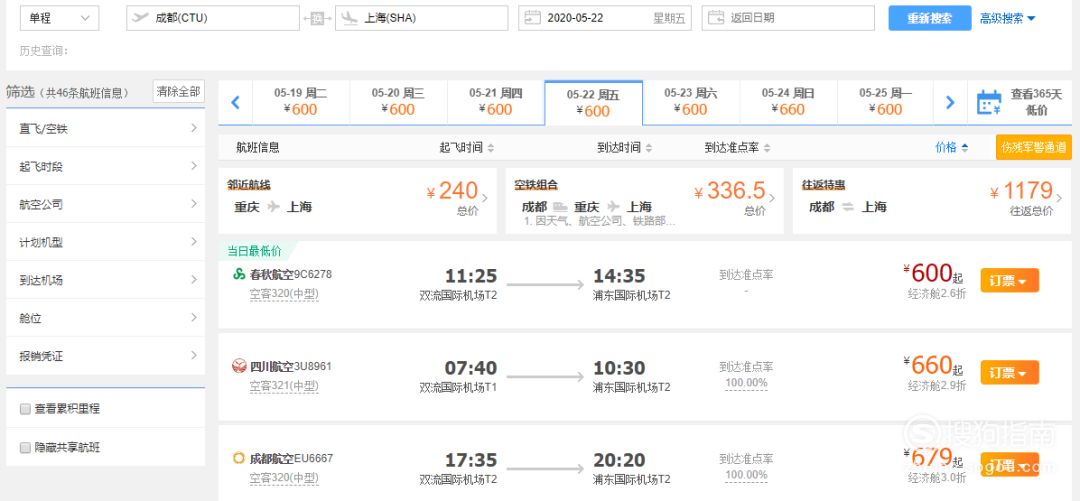The width and height of the screenshot is (1080, 501).
Task: Select the 05-20 周三 date tab
Action: point(398,102)
